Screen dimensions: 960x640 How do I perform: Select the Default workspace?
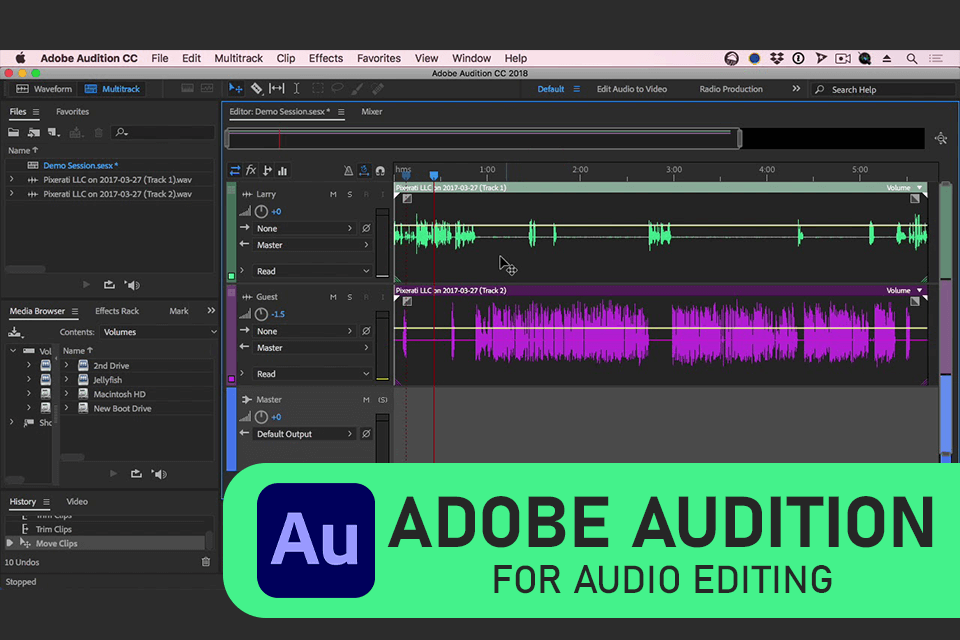550,89
